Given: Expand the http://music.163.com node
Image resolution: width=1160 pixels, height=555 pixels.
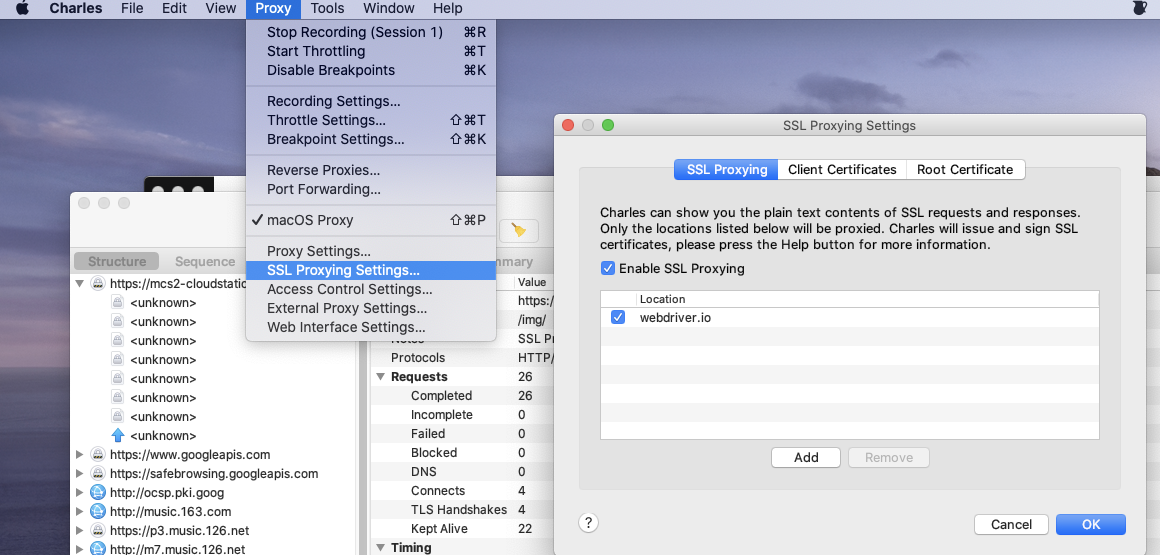Looking at the screenshot, I should tap(80, 511).
